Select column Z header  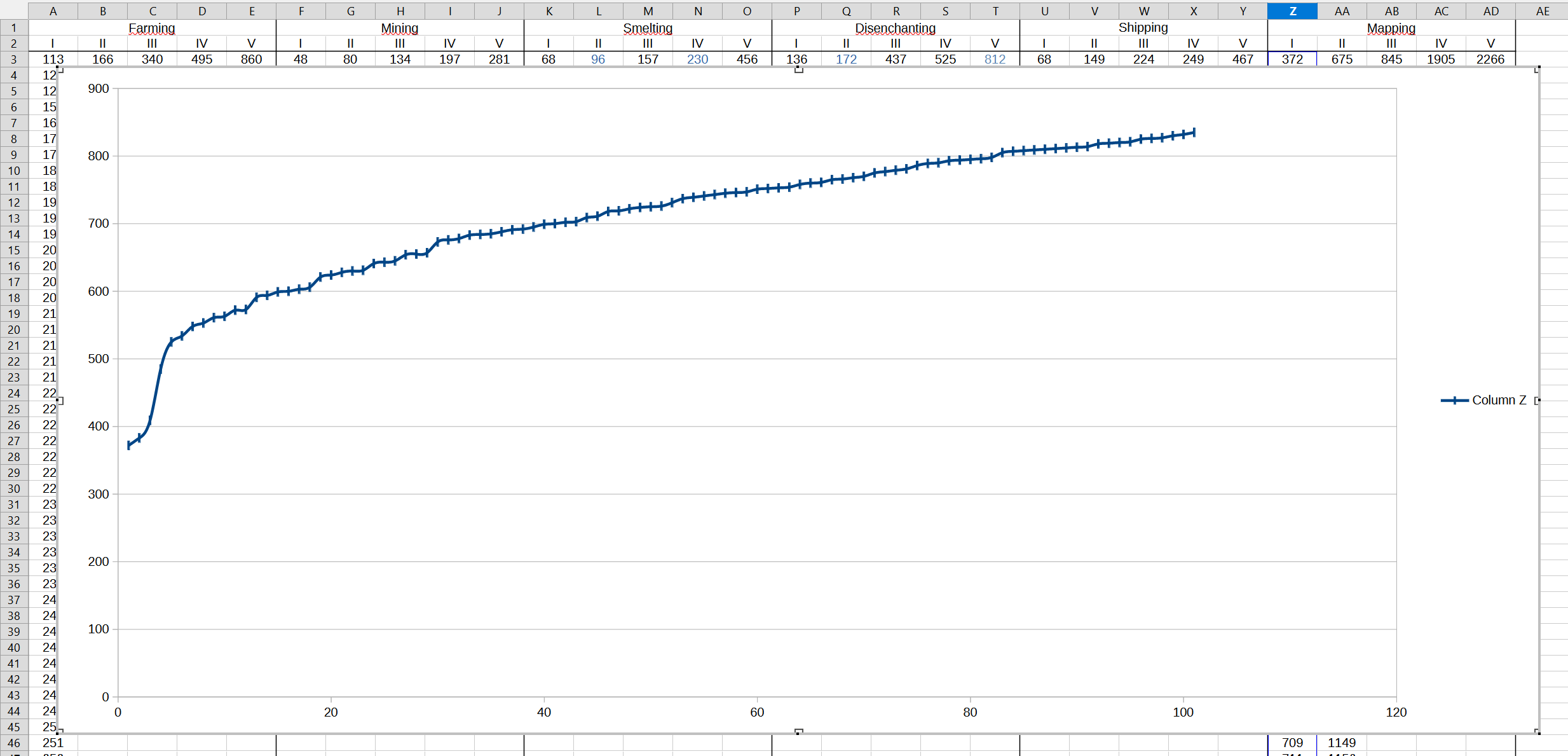[1292, 11]
